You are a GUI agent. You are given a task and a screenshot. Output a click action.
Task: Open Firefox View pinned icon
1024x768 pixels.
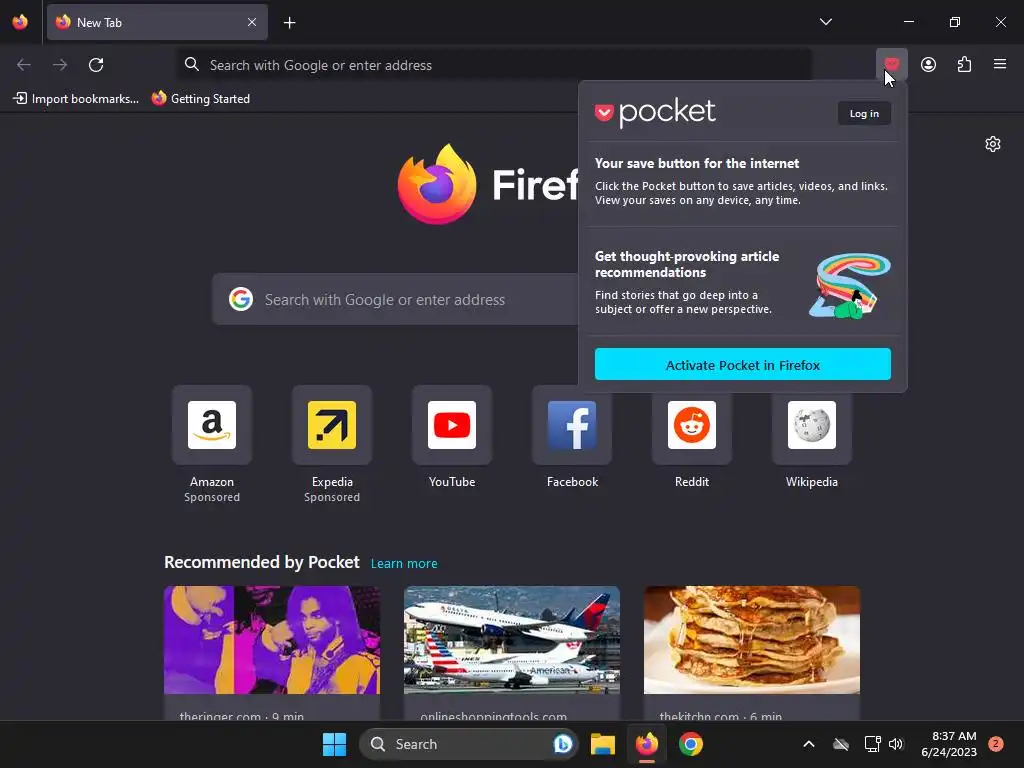20,22
